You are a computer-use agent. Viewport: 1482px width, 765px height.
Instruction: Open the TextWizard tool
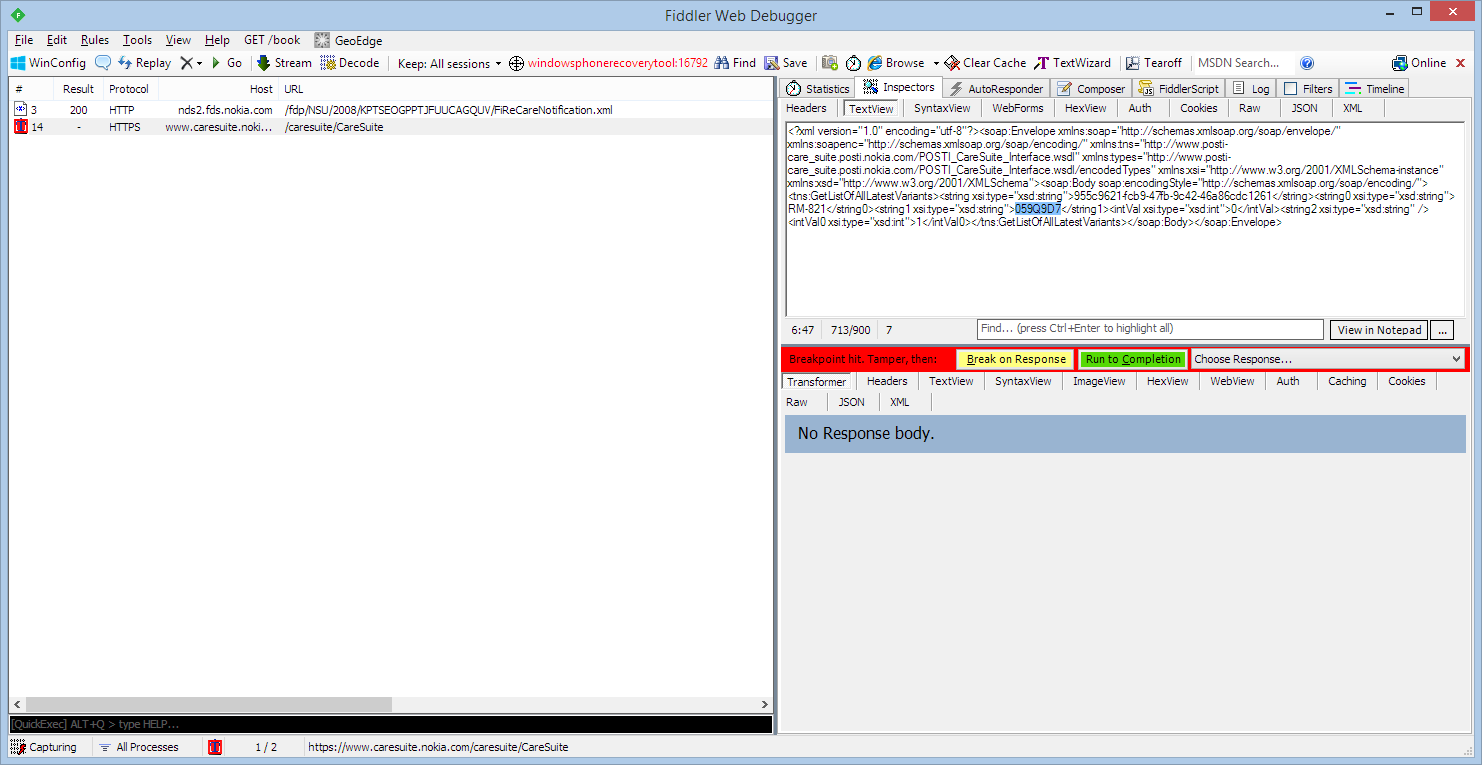click(x=1072, y=63)
